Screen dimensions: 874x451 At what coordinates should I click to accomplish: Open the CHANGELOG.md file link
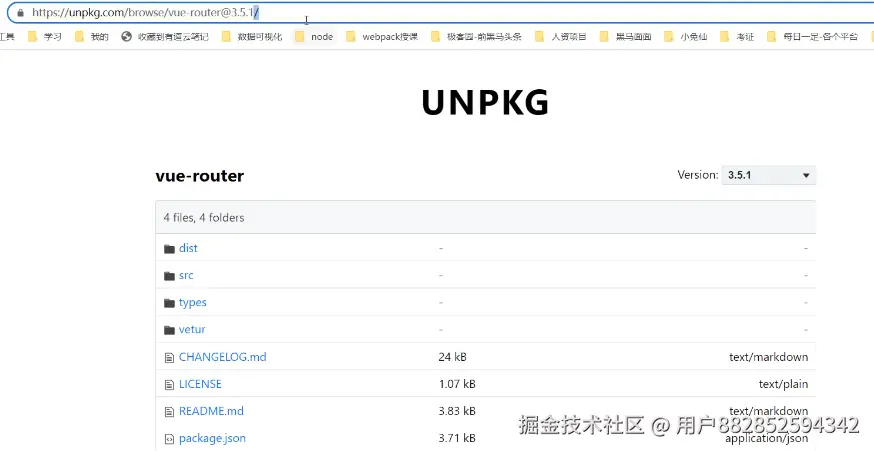[222, 357]
